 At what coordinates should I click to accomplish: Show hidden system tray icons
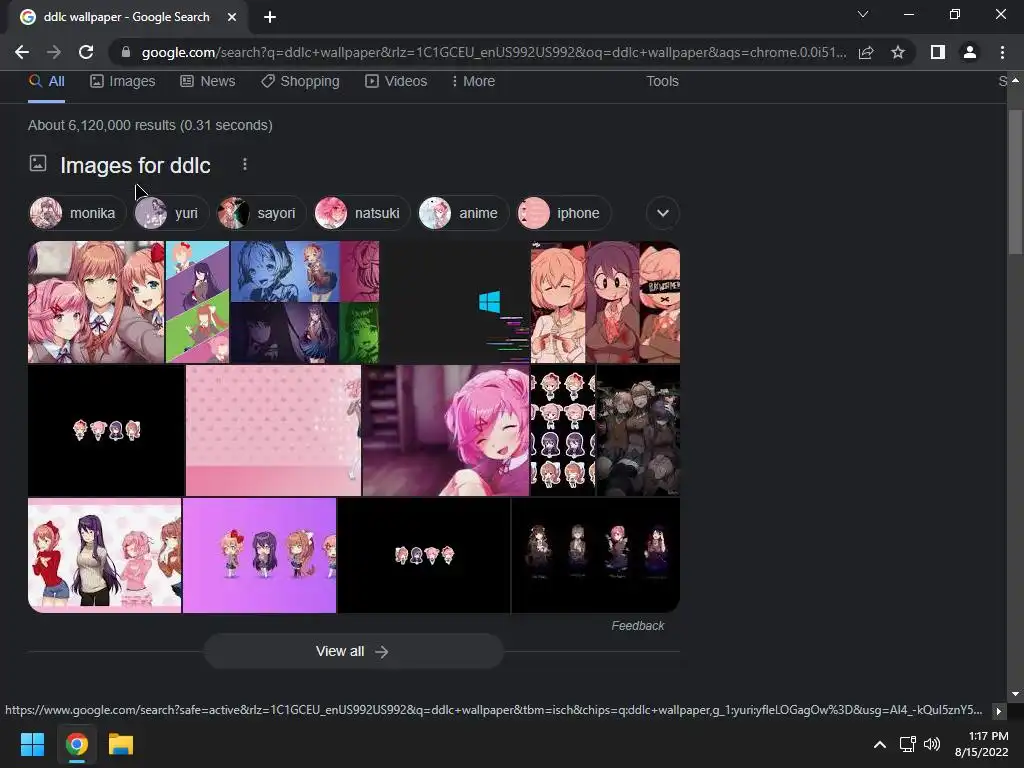click(x=880, y=744)
